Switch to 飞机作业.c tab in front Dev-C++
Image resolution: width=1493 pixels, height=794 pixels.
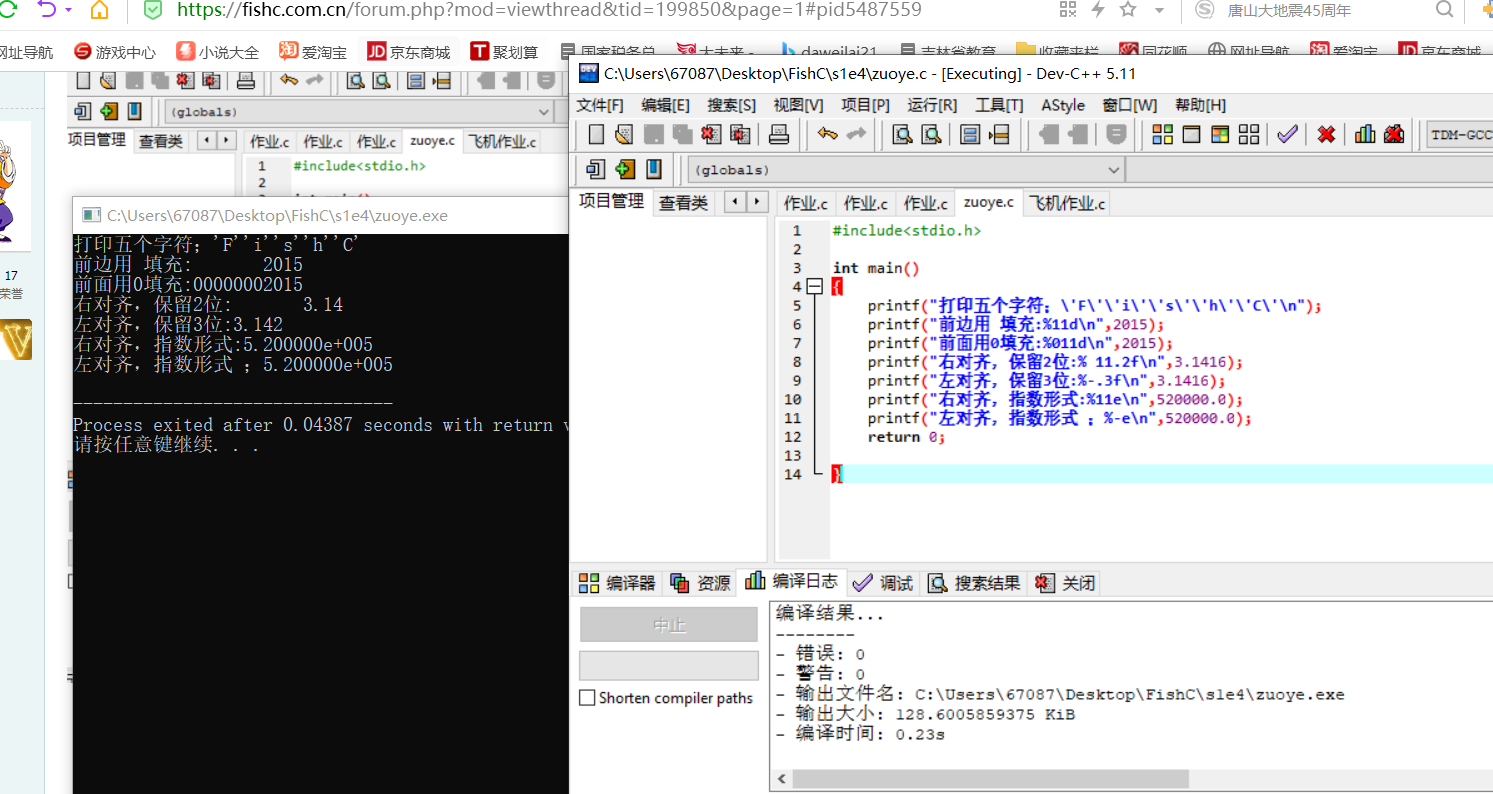(1068, 203)
